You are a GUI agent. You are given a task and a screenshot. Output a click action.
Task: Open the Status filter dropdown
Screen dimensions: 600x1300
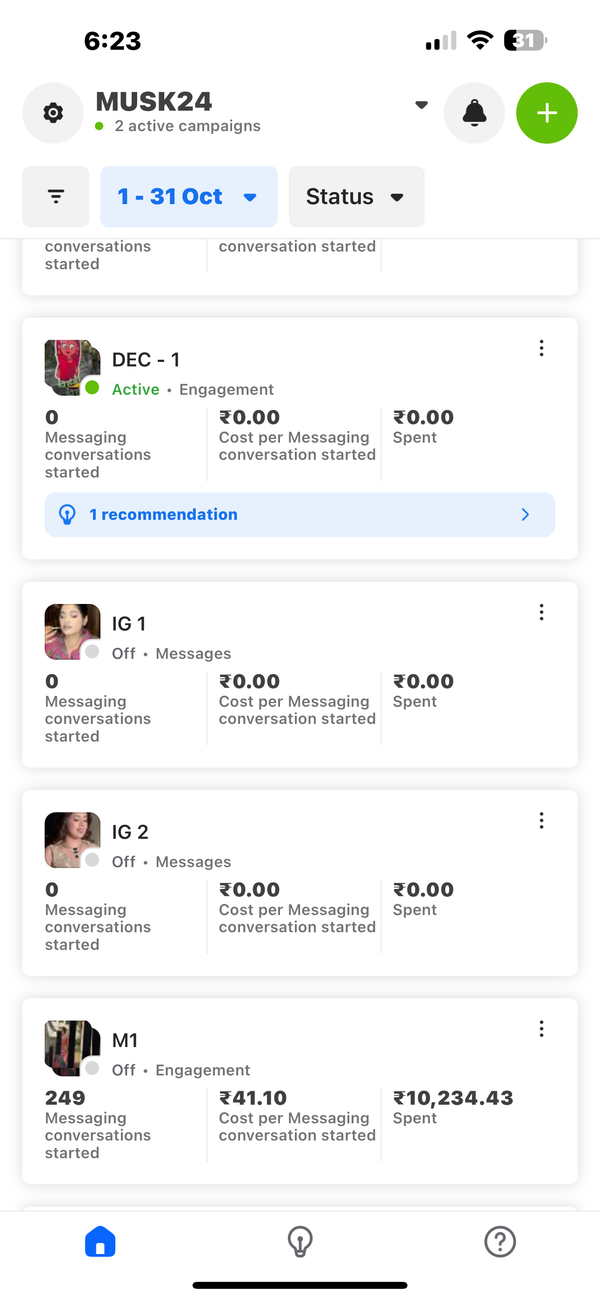(356, 197)
